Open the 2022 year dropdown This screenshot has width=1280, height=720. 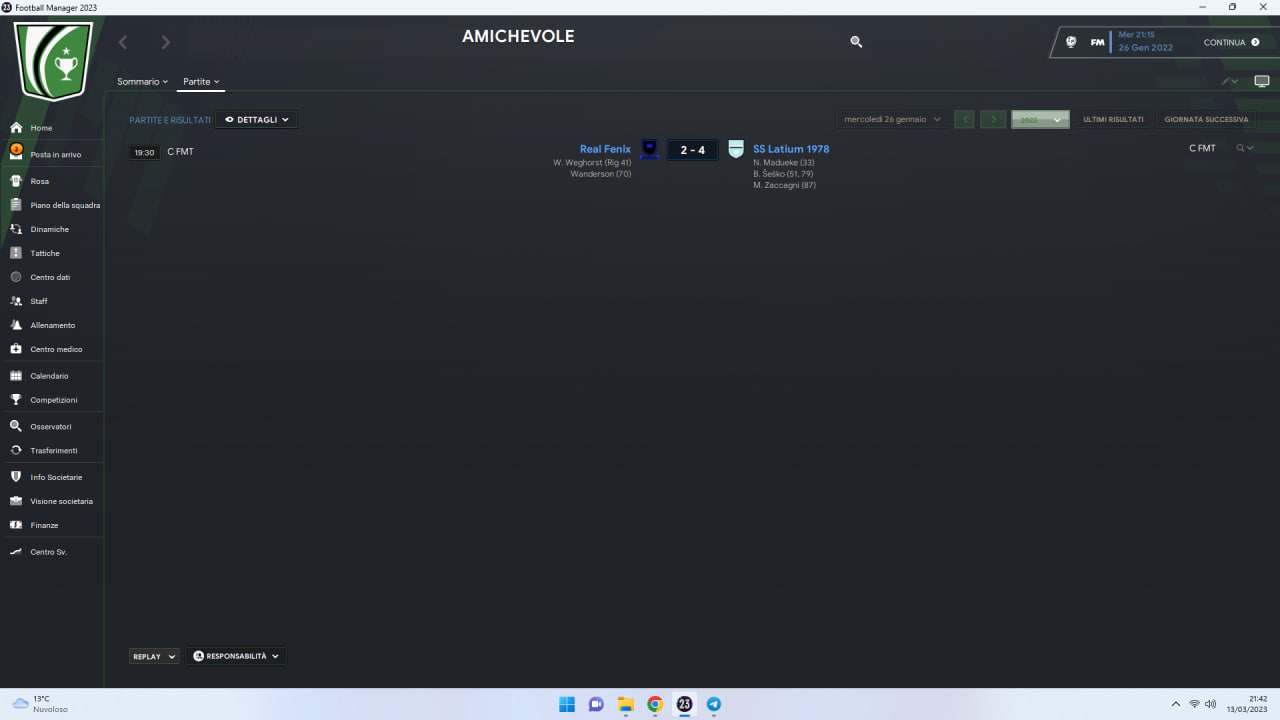[x=1040, y=119]
